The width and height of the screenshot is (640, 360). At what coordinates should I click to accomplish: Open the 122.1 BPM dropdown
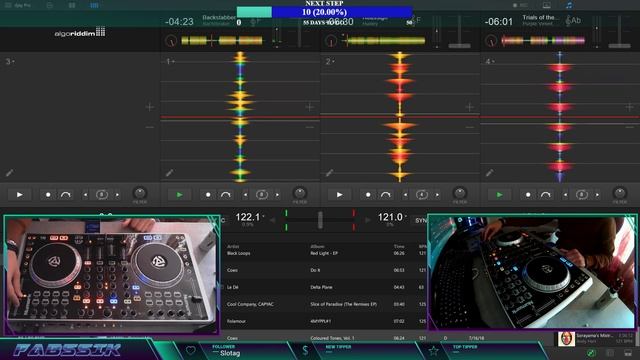[x=249, y=217]
